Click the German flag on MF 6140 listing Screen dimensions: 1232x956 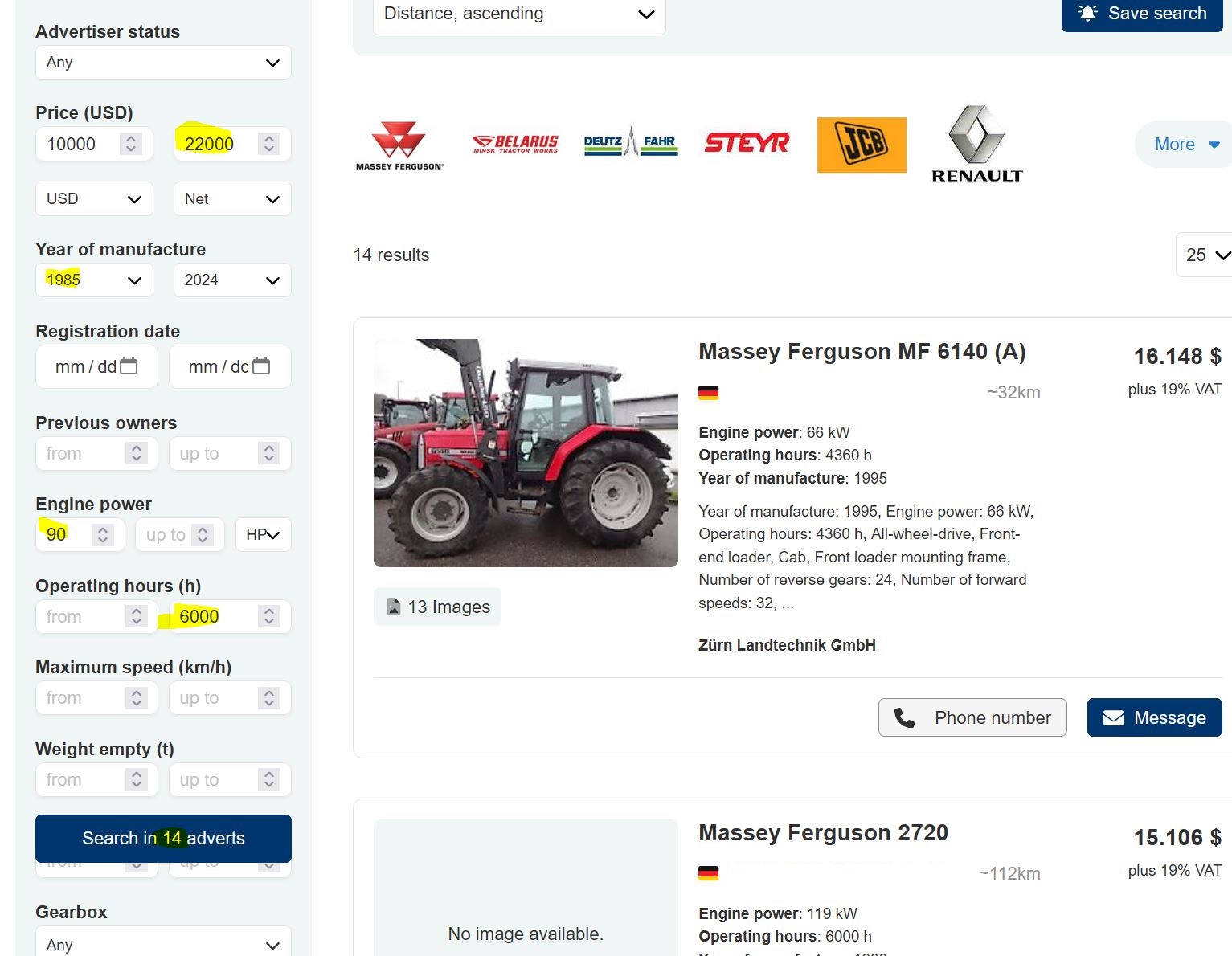coord(708,393)
